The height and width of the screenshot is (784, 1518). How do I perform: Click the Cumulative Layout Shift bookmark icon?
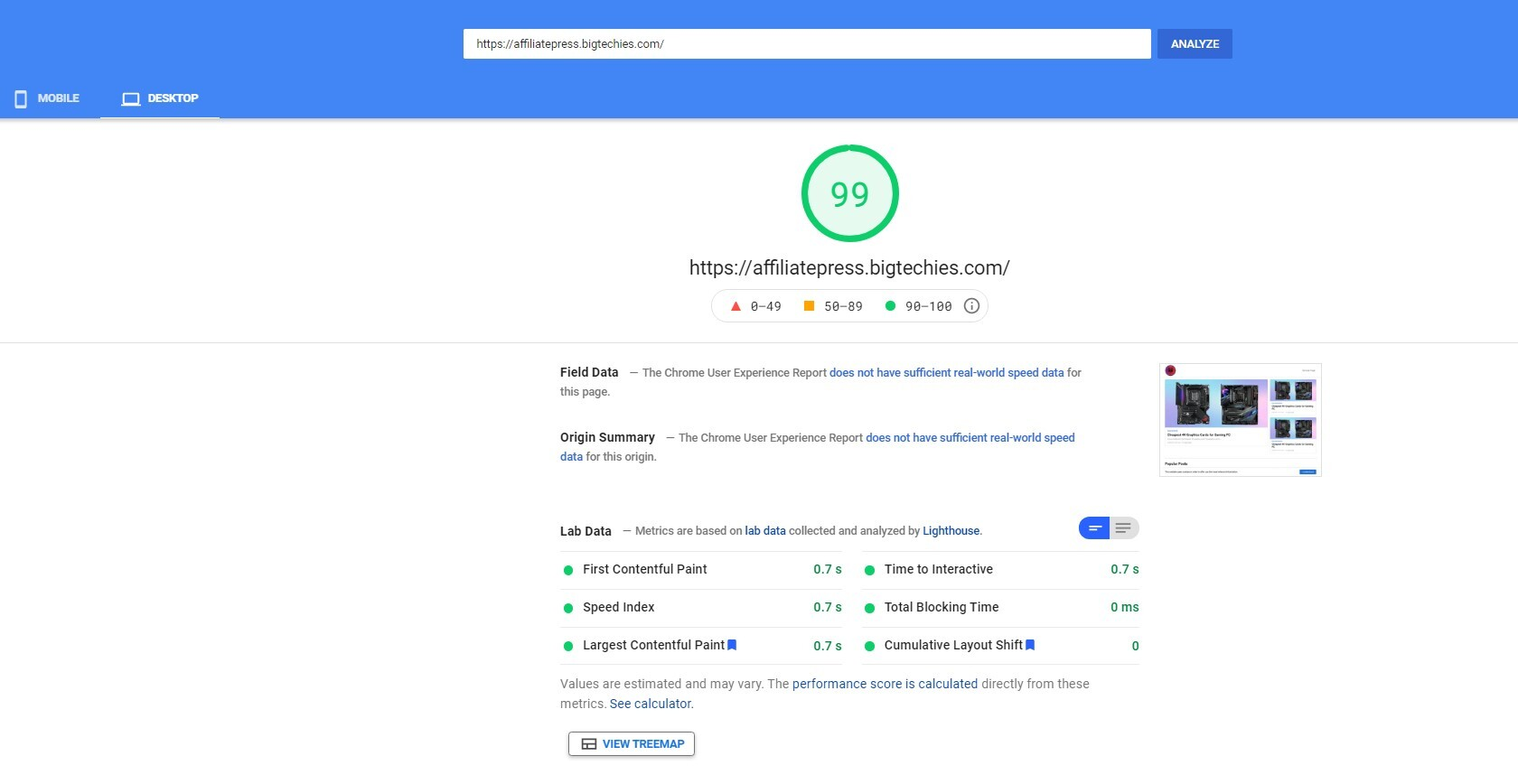[x=1030, y=645]
